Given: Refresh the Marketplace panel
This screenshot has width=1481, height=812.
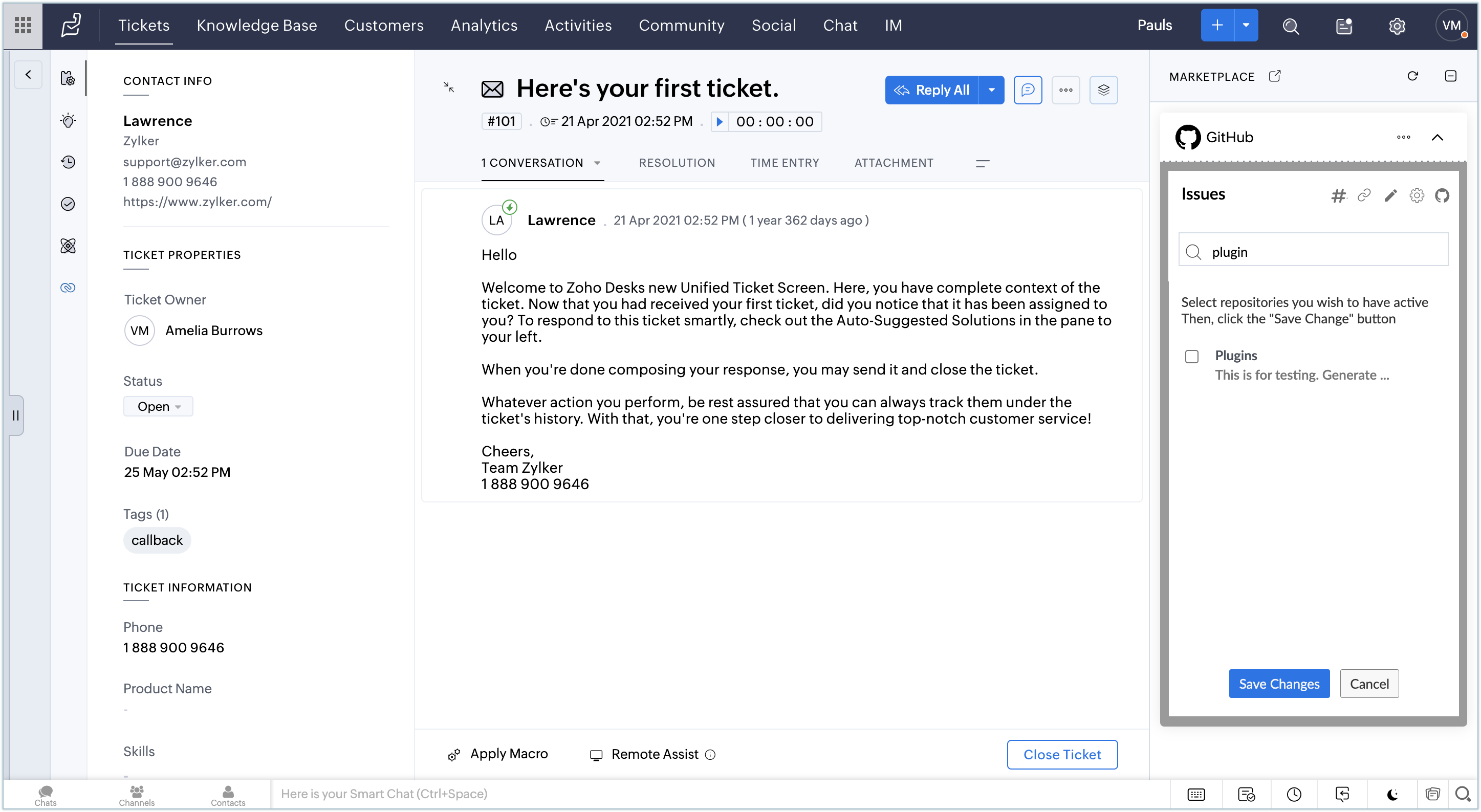Looking at the screenshot, I should (x=1412, y=76).
